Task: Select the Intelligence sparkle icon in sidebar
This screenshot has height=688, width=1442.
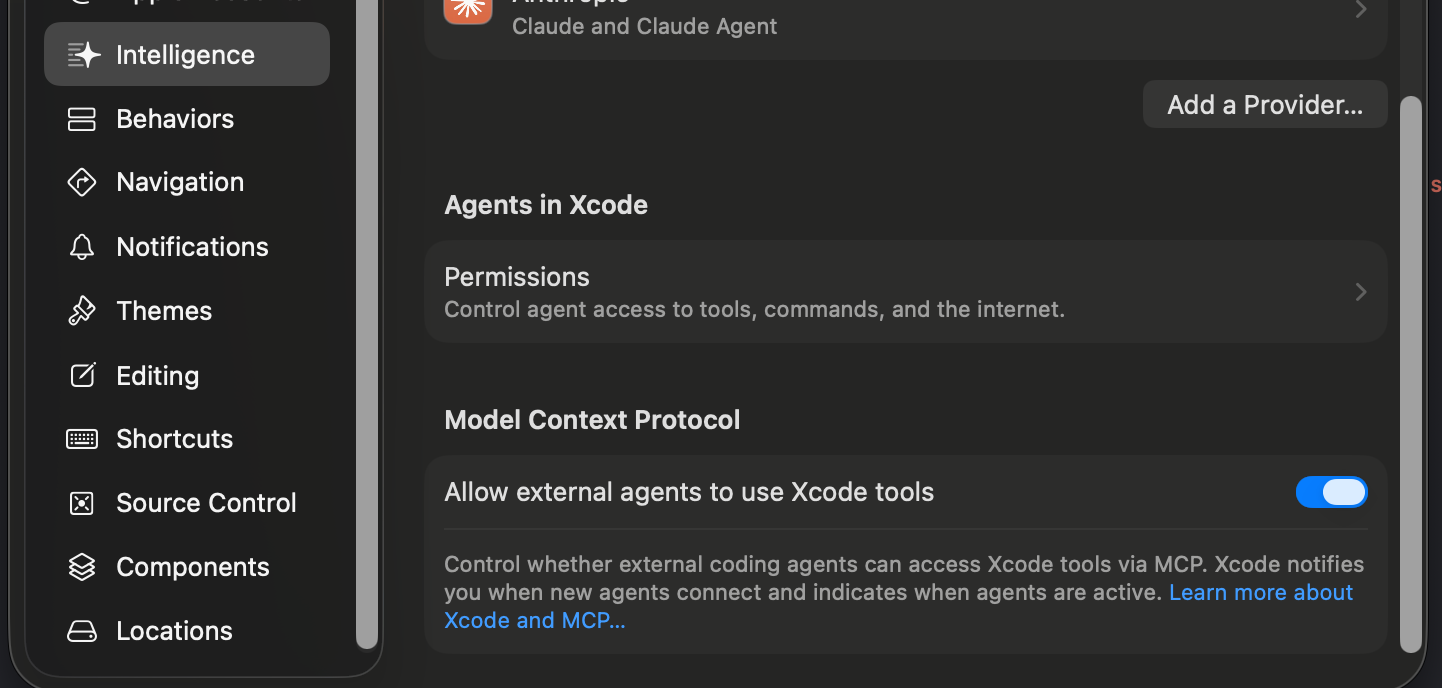Action: pyautogui.click(x=82, y=55)
